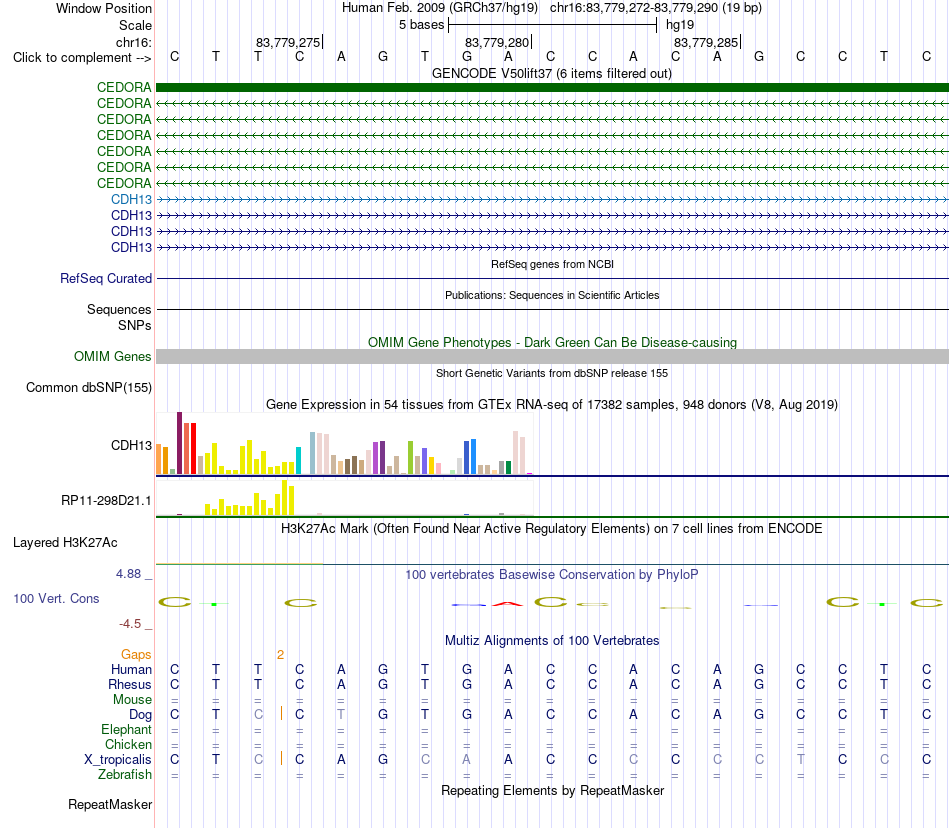The width and height of the screenshot is (950, 828).
Task: Click the black CDH13 label beside GTEx chart
Action: 131,445
